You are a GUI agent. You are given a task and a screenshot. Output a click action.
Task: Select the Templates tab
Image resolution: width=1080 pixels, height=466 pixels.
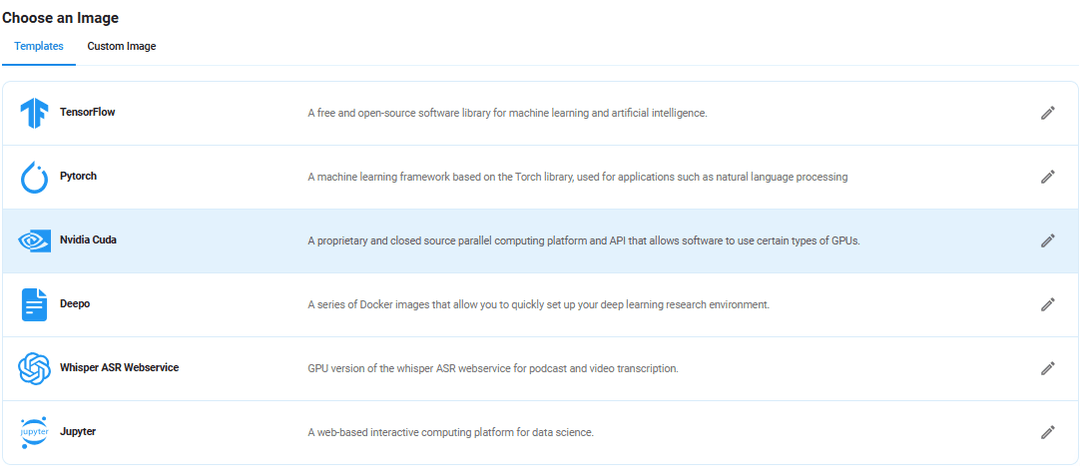pyautogui.click(x=39, y=47)
